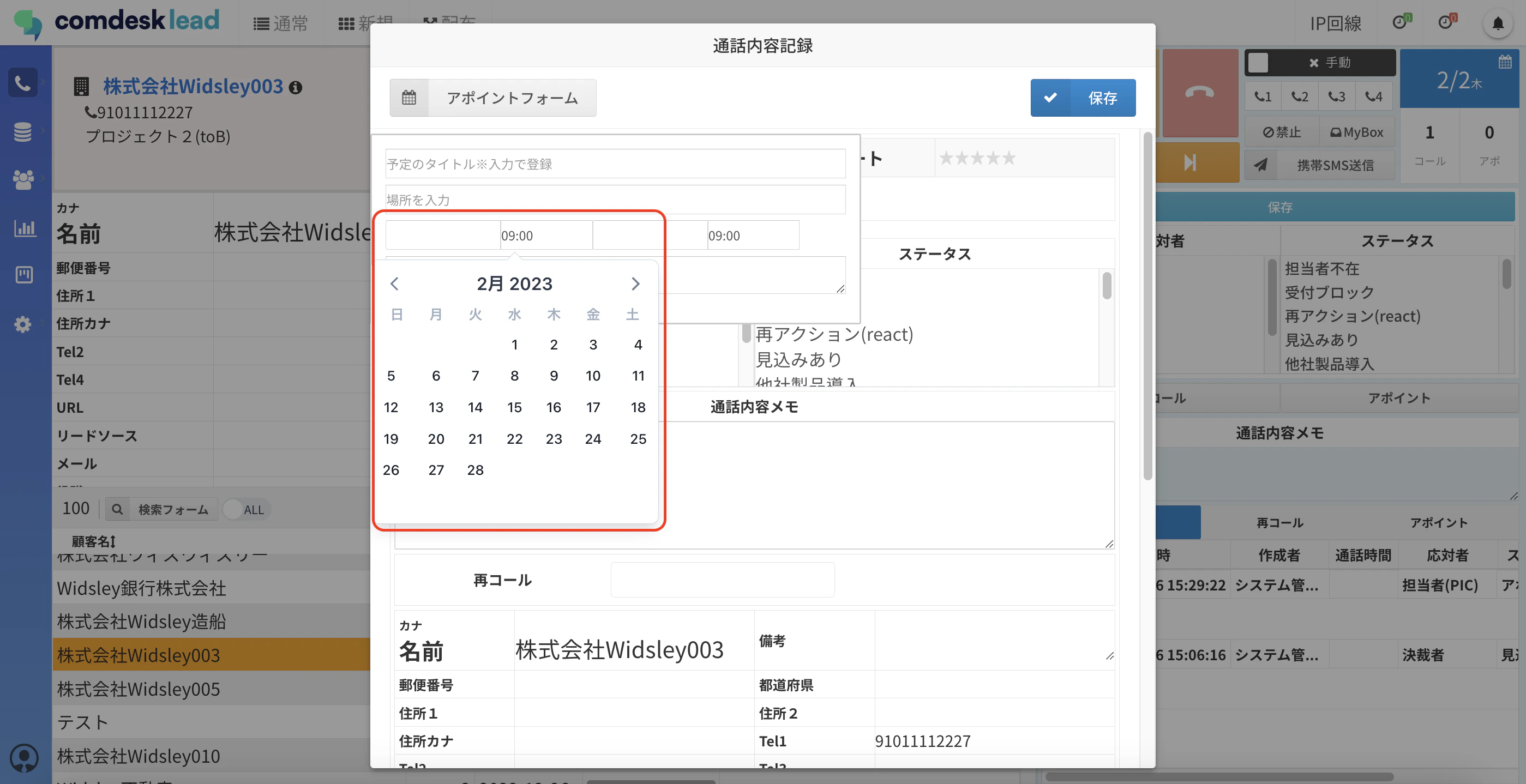
Task: Click the calendar icon next to アポイントフォーム
Action: click(x=408, y=97)
